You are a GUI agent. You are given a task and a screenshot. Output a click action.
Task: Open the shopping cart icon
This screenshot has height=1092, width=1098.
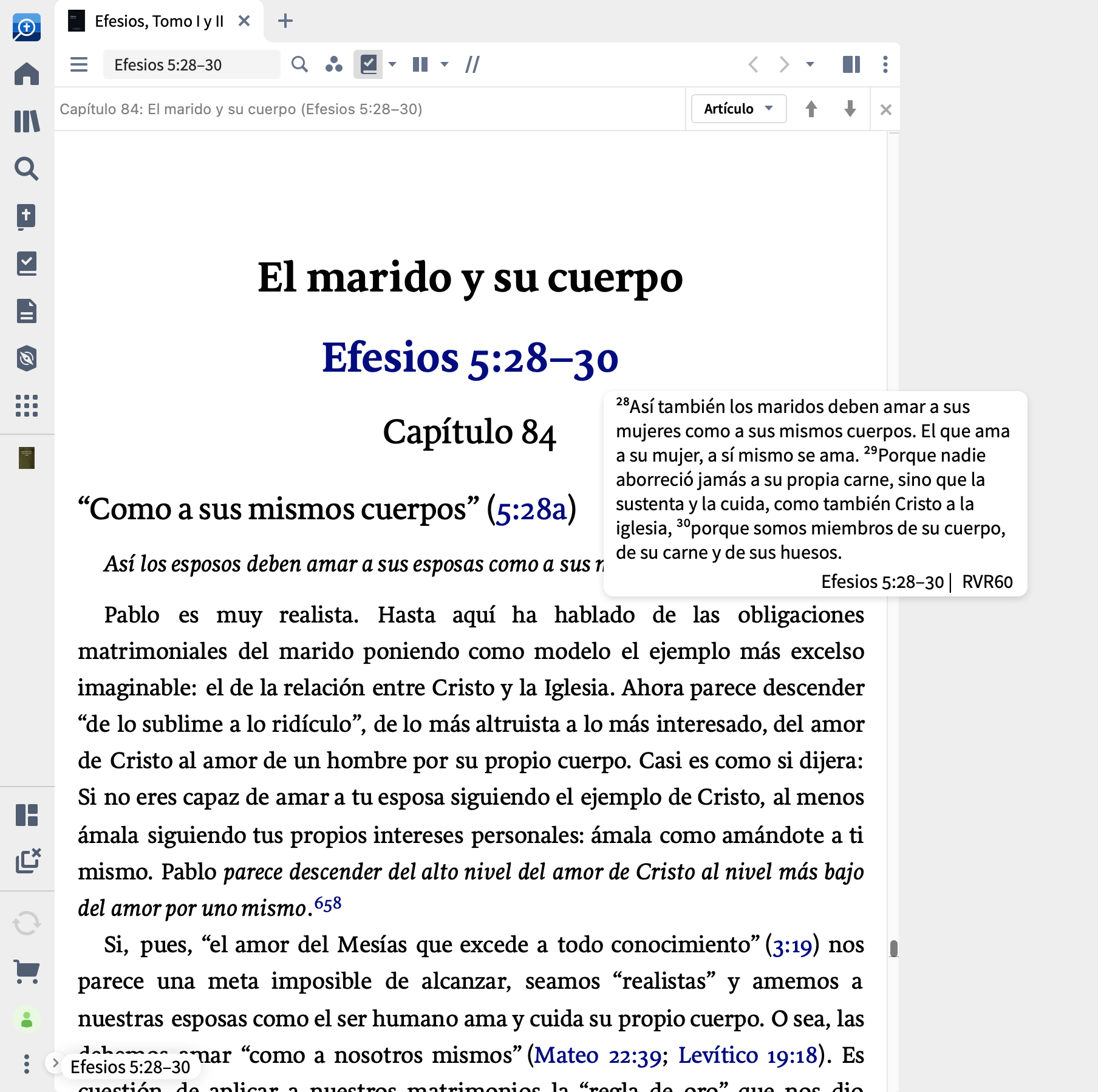coord(27,971)
